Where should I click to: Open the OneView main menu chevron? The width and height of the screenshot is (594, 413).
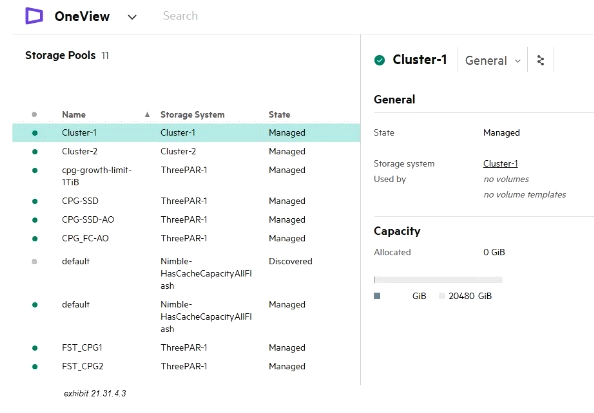(x=132, y=17)
